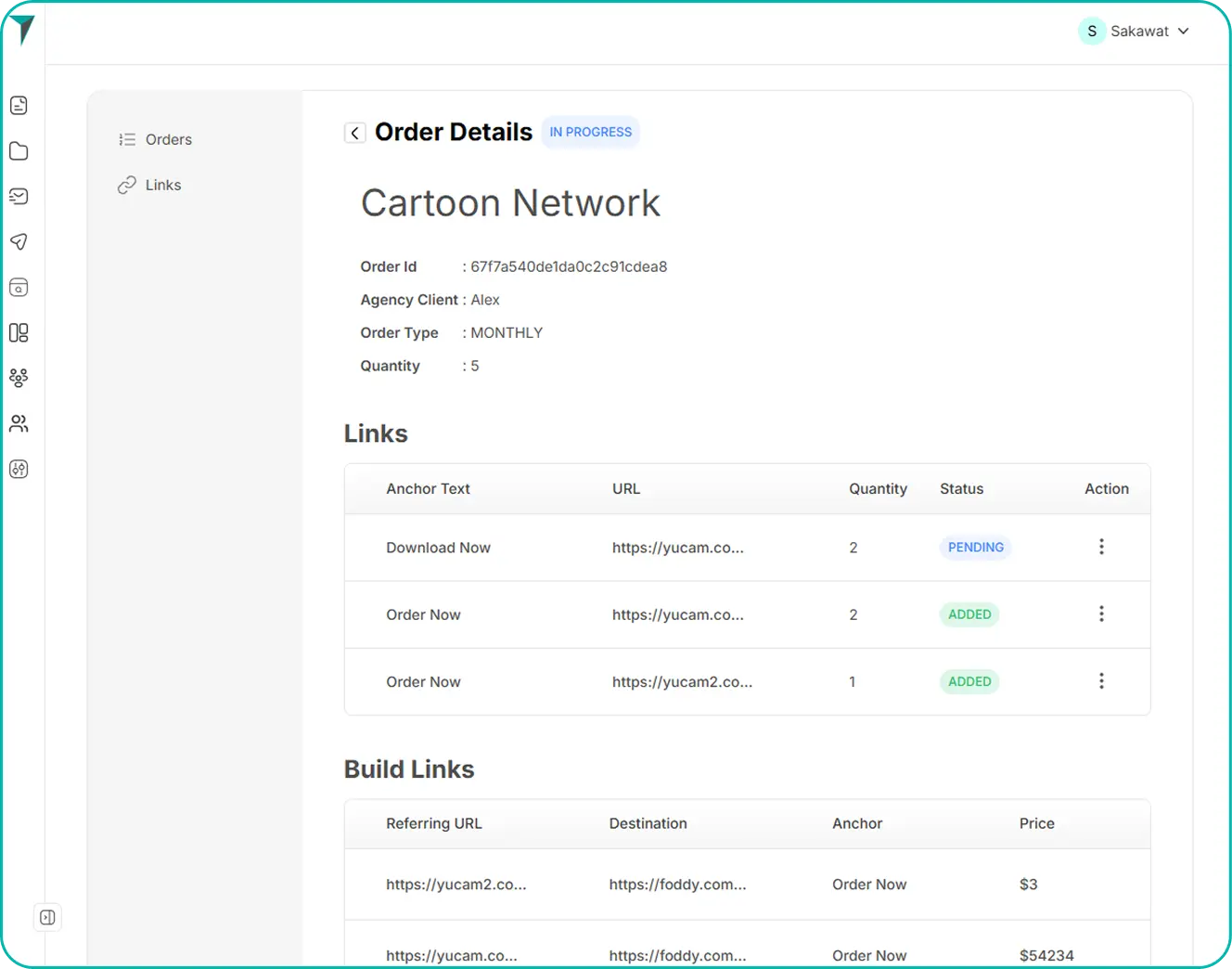Open the mail-send icon in sidebar

19,196
